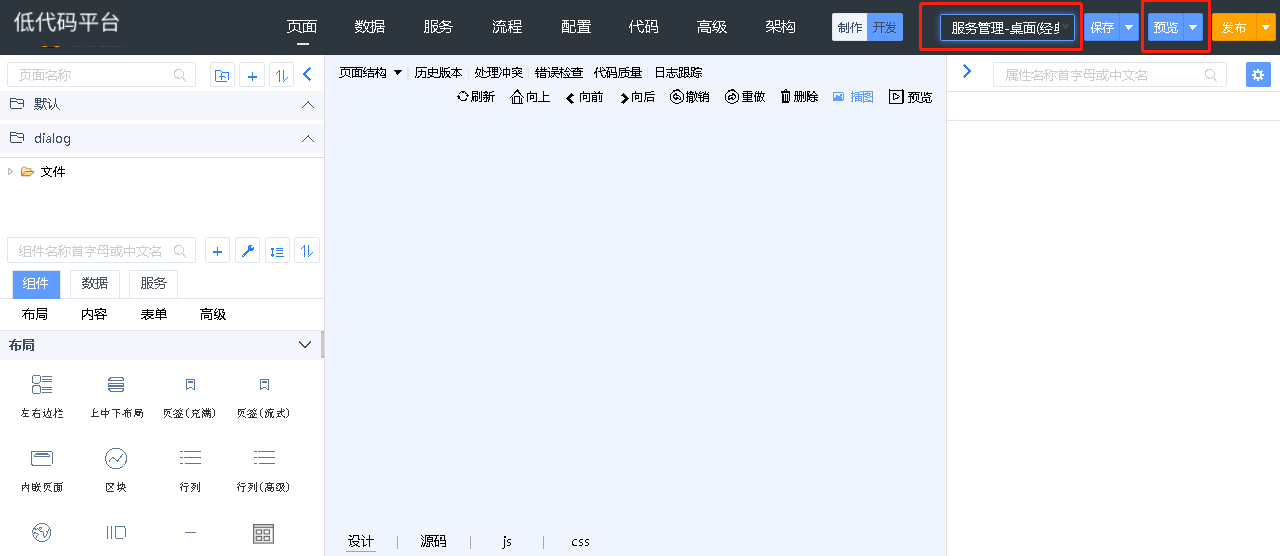Collapse the 布局 component group
Image resolution: width=1280 pixels, height=556 pixels.
306,345
